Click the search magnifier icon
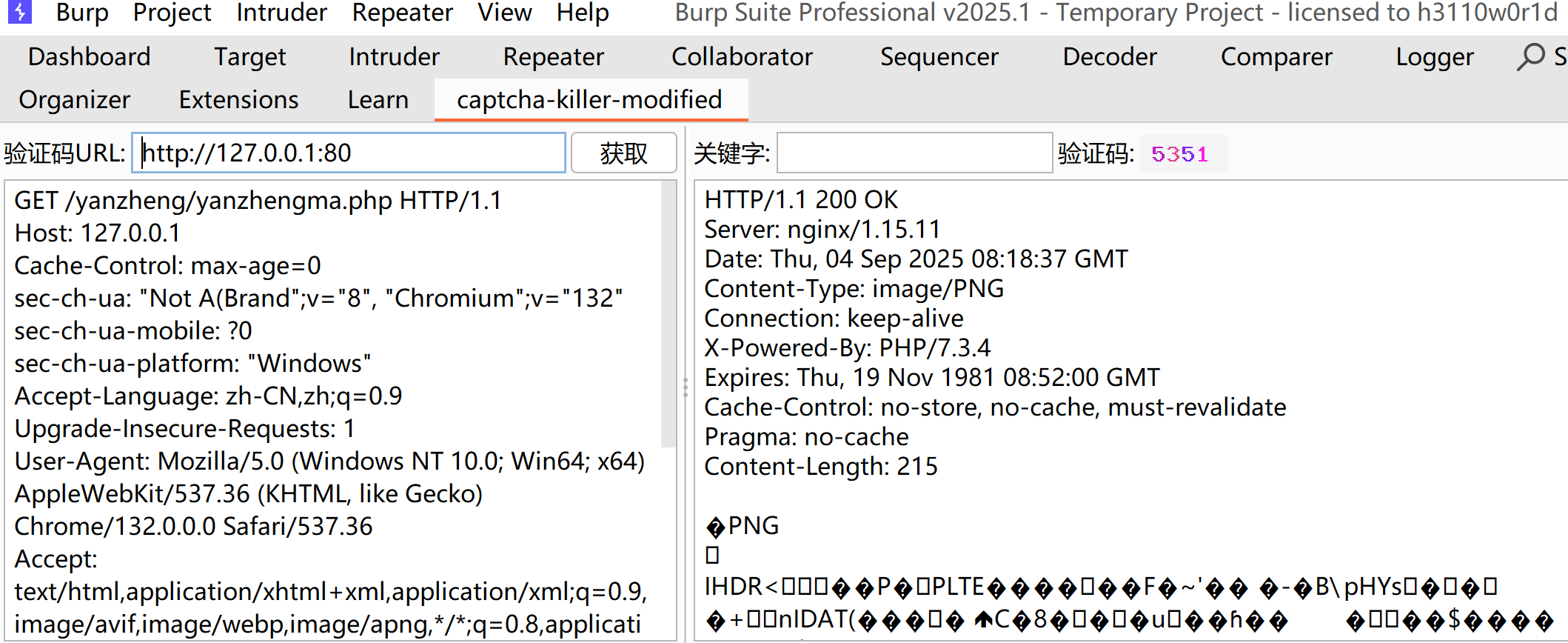 click(x=1530, y=57)
